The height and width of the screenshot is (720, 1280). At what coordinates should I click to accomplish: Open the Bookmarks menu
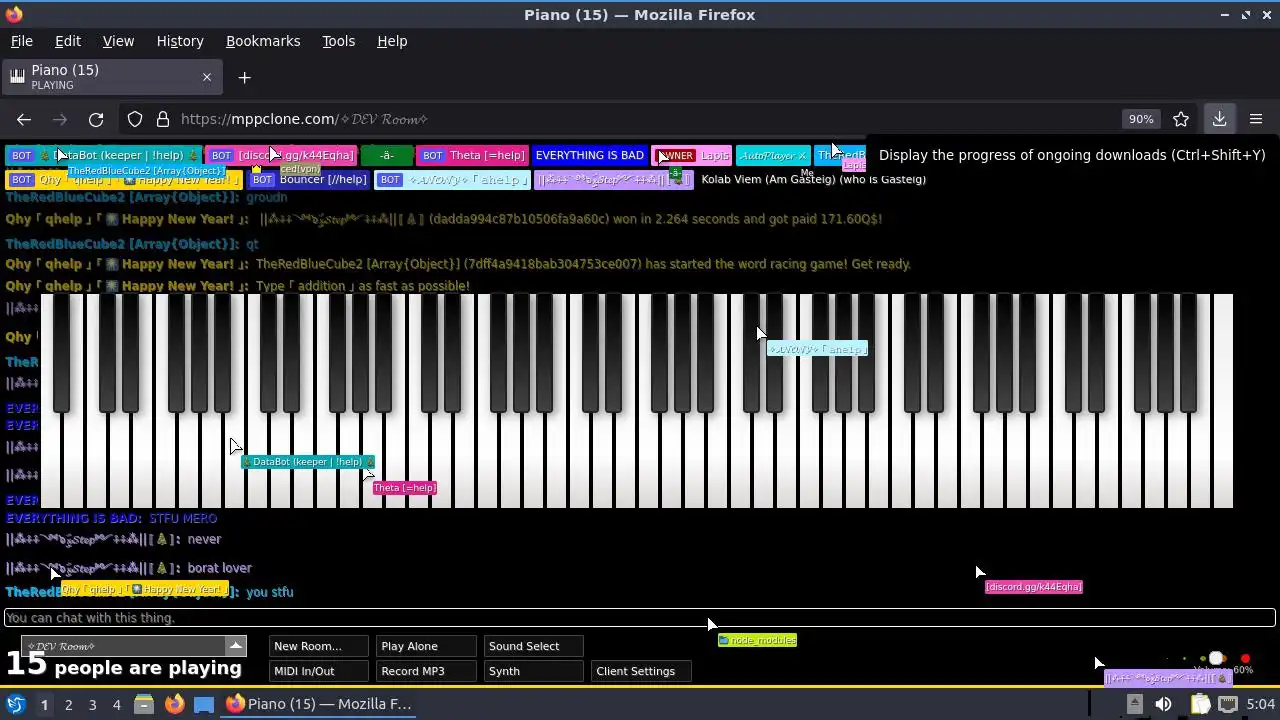263,41
